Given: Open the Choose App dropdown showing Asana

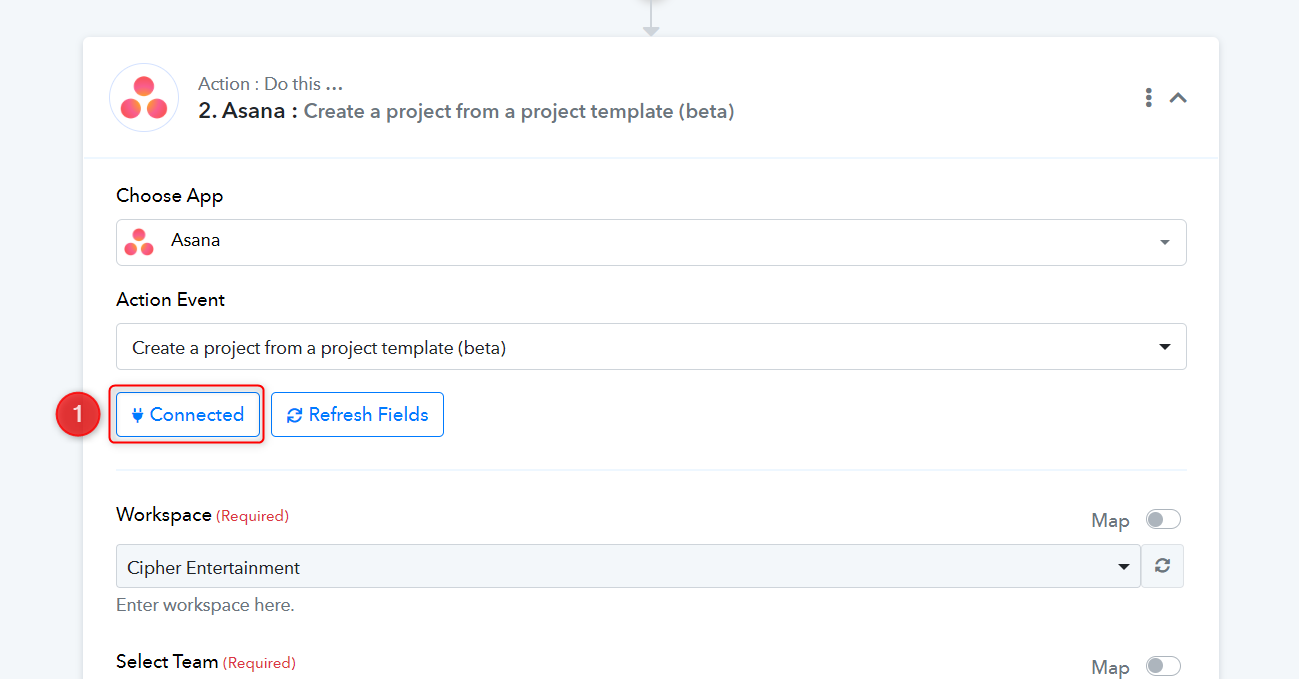Looking at the screenshot, I should [x=651, y=242].
